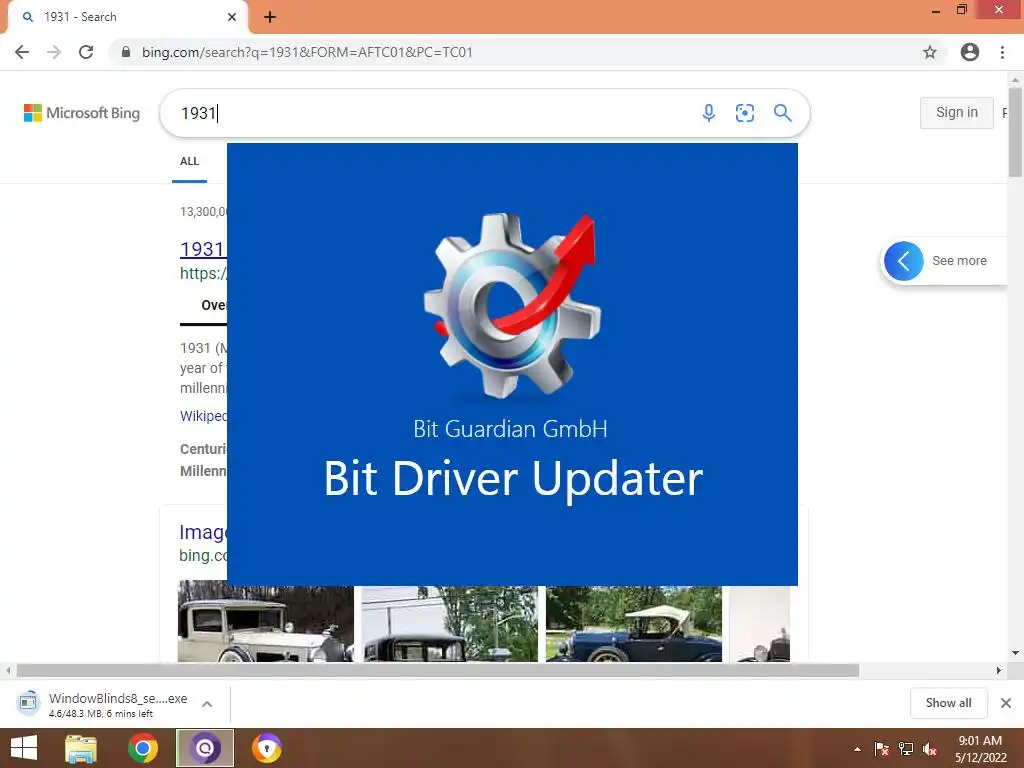Open Action Center flag tray icon
The image size is (1024, 768).
(x=882, y=749)
